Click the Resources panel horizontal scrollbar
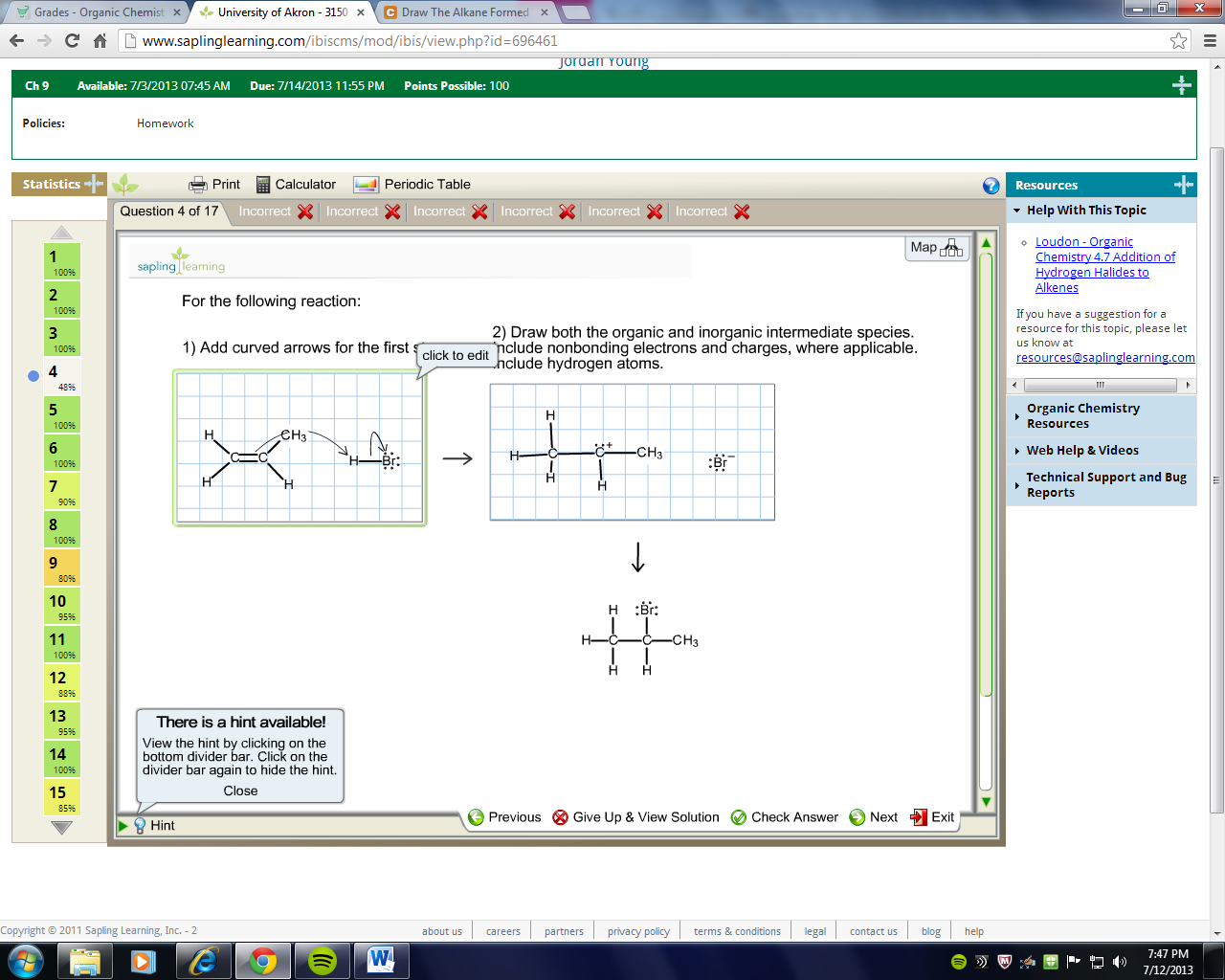Image resolution: width=1225 pixels, height=980 pixels. click(x=1100, y=385)
